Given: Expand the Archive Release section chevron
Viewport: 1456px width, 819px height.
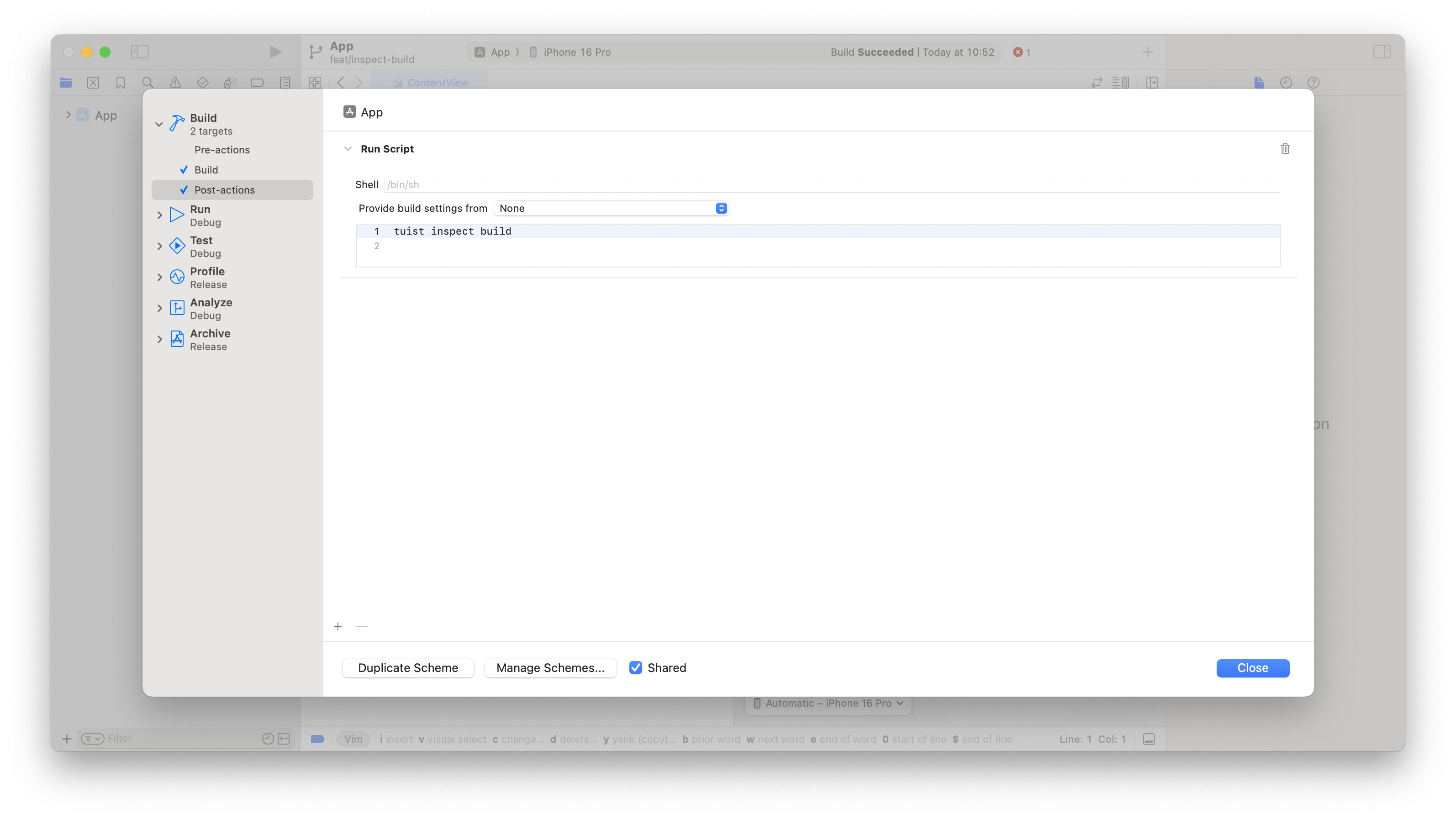Looking at the screenshot, I should click(x=159, y=340).
